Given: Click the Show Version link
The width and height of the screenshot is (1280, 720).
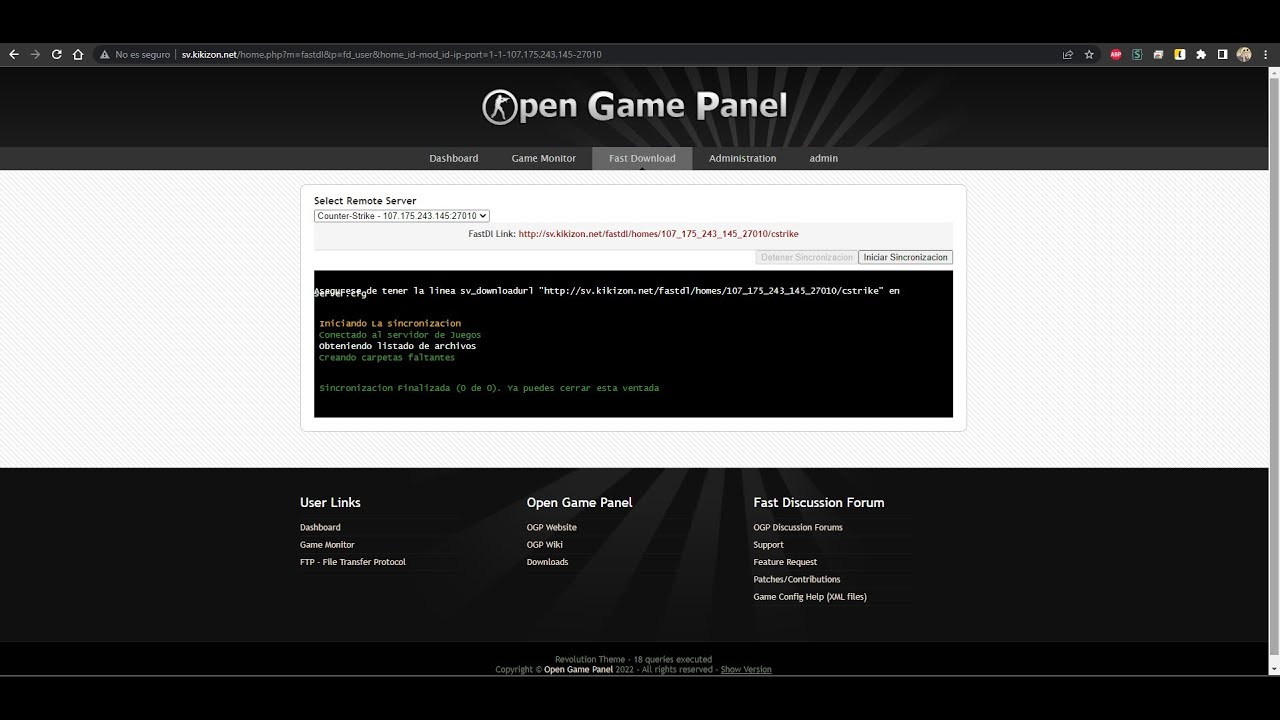Looking at the screenshot, I should point(746,670).
